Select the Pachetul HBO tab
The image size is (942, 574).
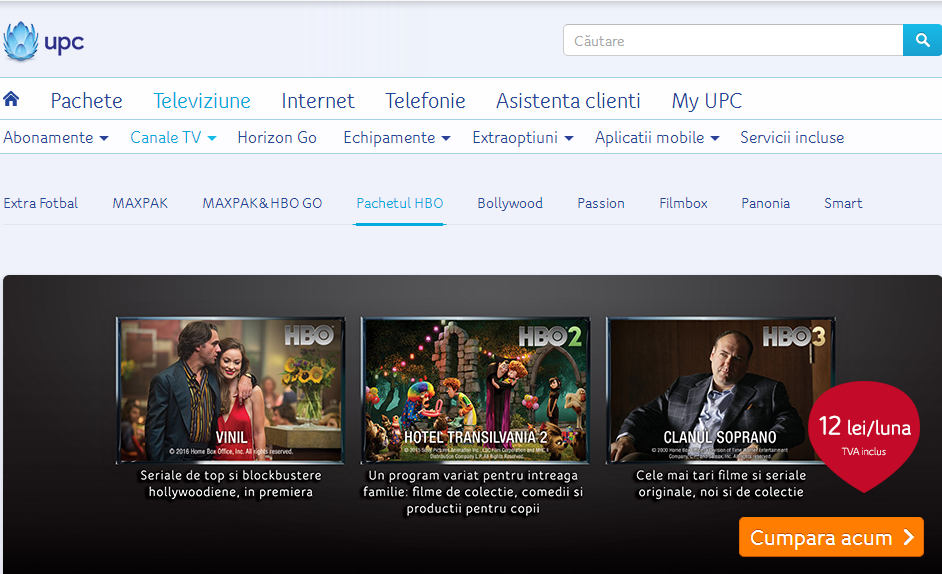pos(400,203)
